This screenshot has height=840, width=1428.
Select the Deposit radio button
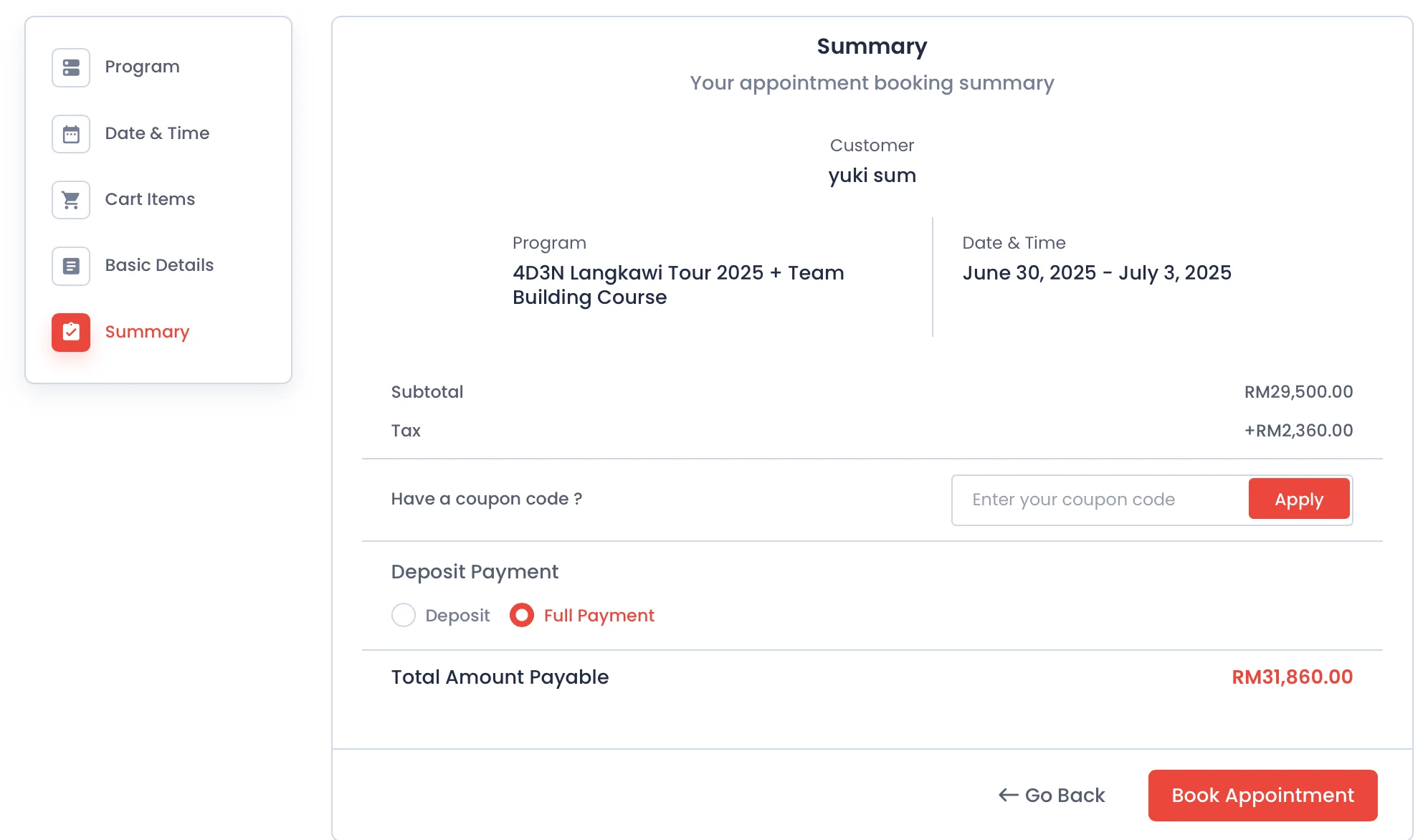[x=404, y=615]
